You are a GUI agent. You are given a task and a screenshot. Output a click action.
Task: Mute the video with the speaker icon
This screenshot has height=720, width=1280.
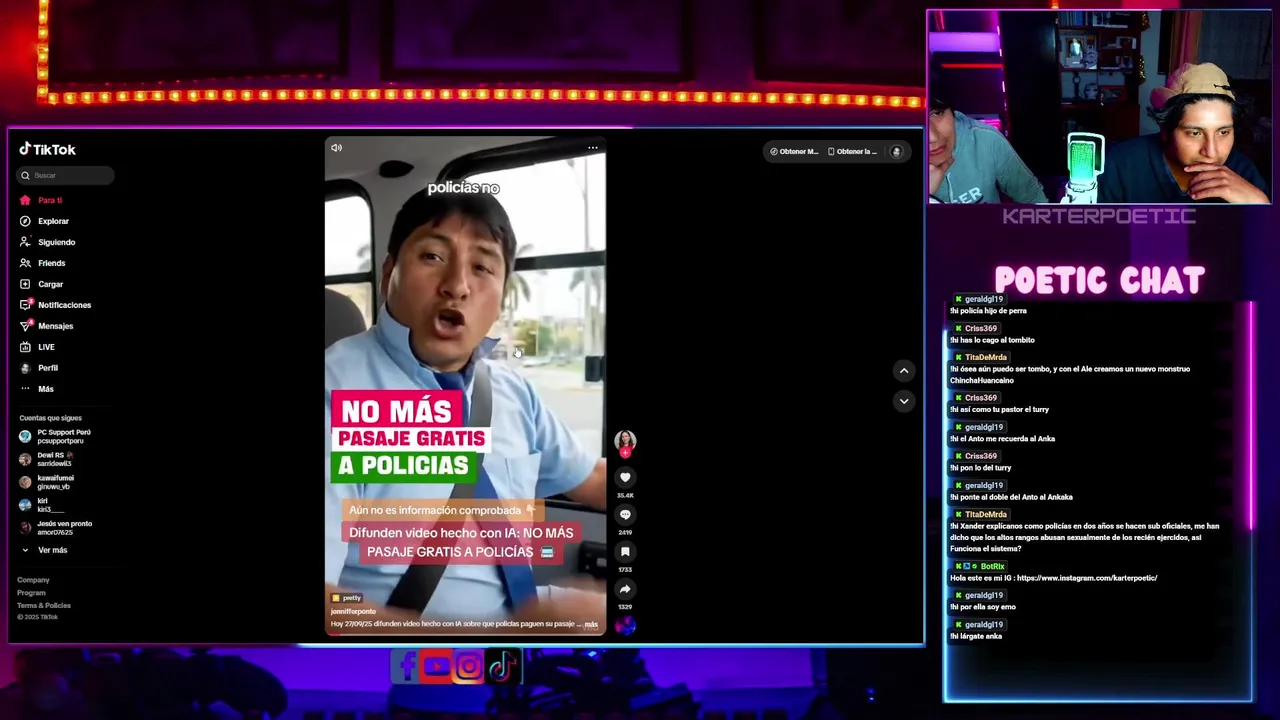[x=337, y=148]
